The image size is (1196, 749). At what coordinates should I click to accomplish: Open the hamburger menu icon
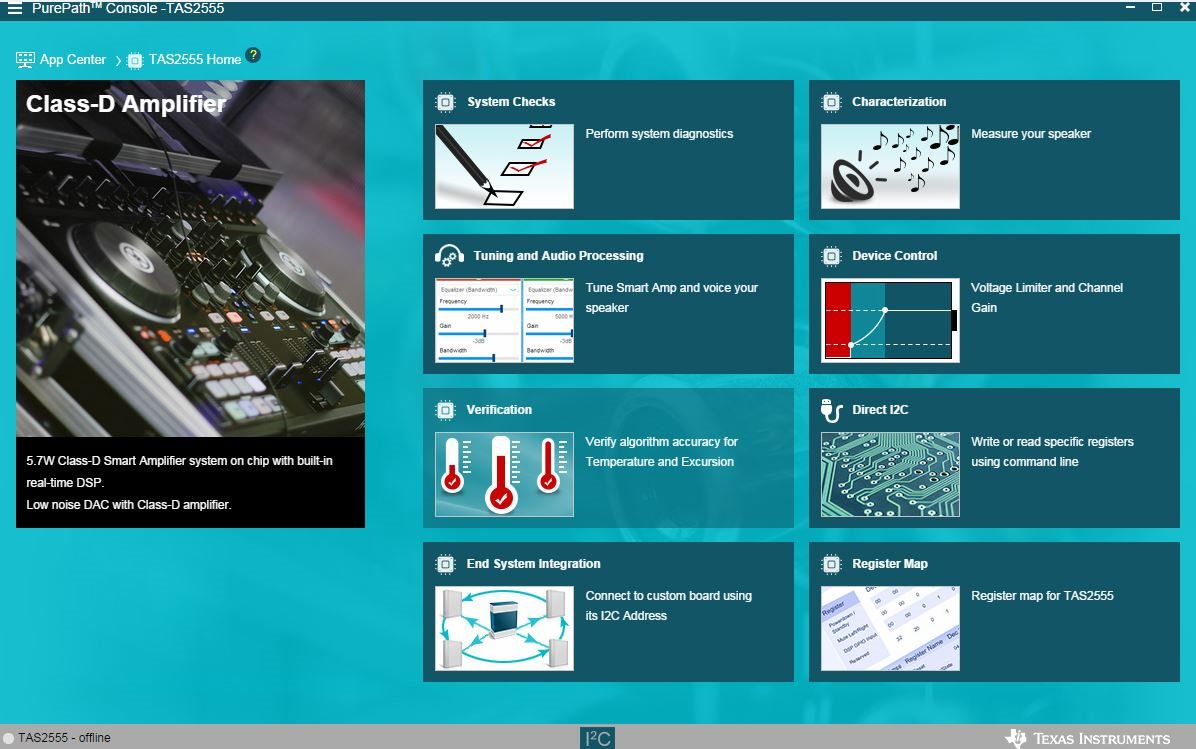point(14,8)
